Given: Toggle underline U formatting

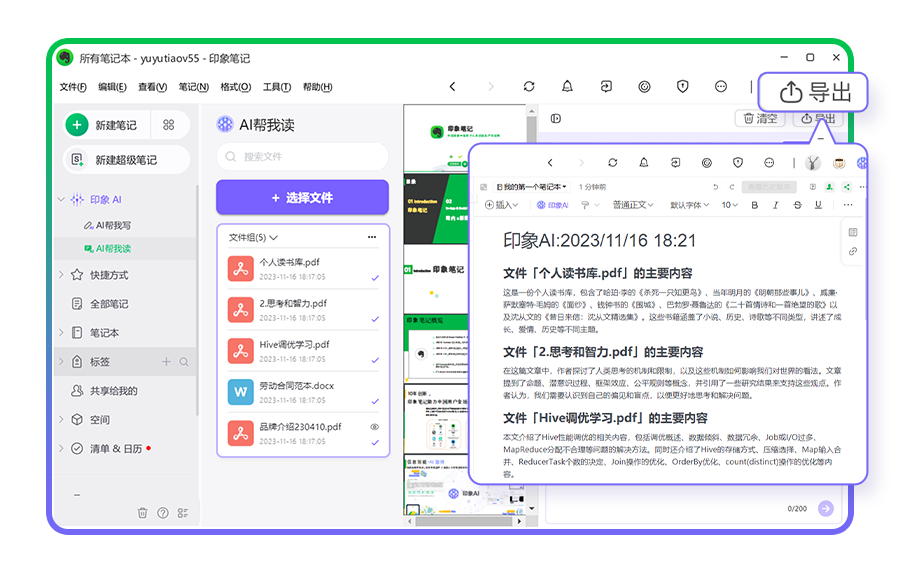Looking at the screenshot, I should [x=818, y=205].
